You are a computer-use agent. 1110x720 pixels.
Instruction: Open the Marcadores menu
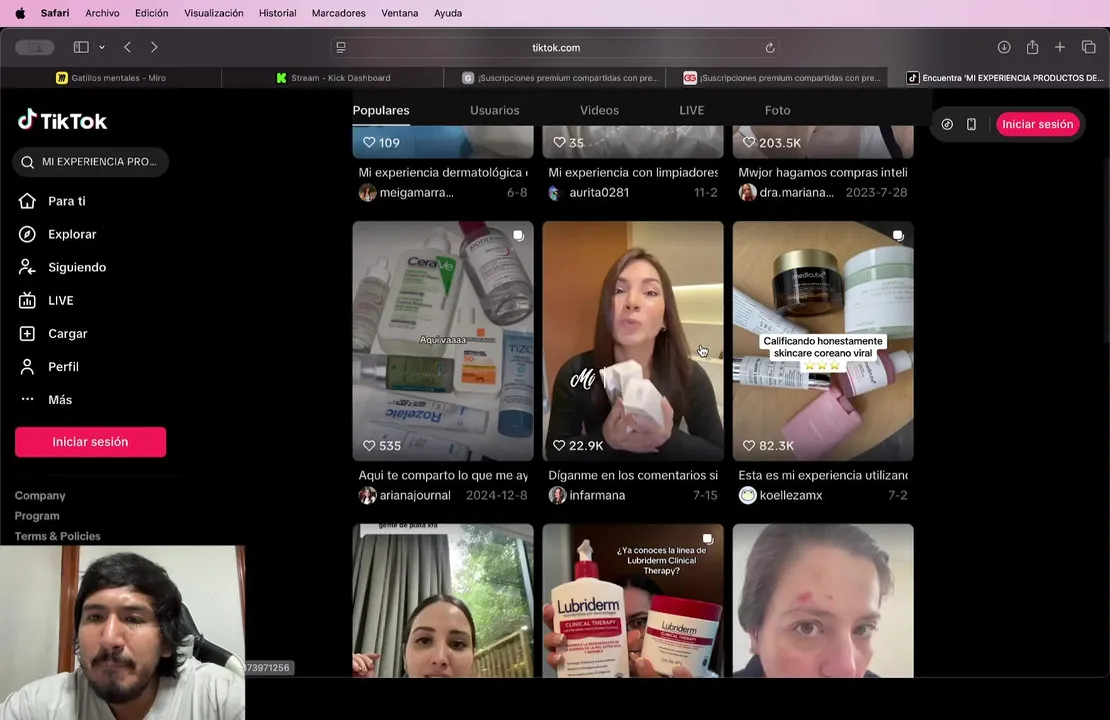click(x=338, y=13)
